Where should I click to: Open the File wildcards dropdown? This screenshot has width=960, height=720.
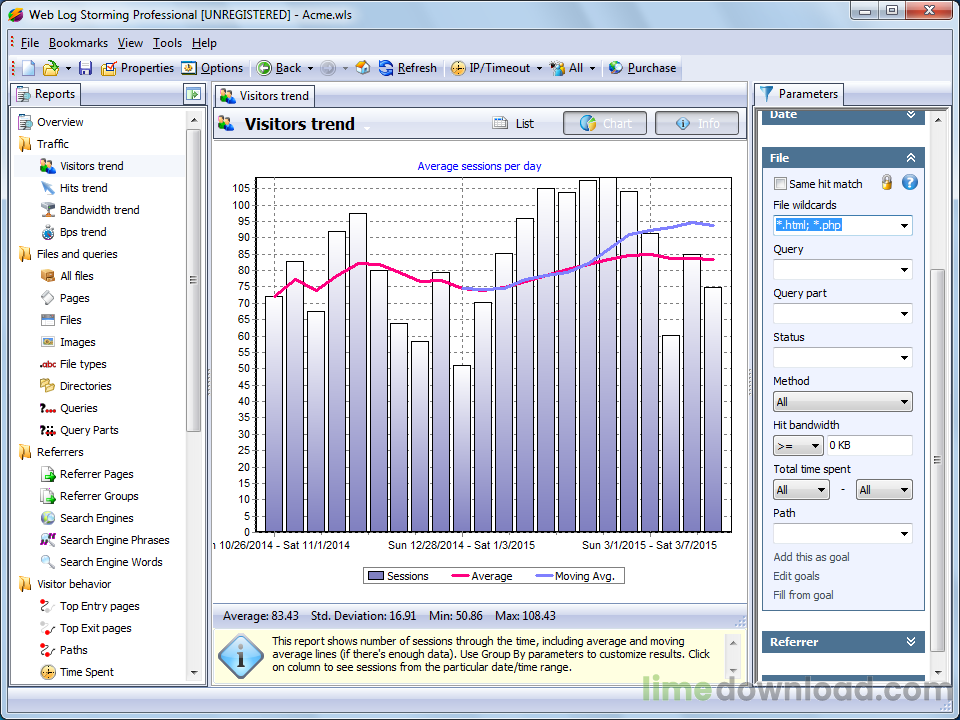coord(905,226)
